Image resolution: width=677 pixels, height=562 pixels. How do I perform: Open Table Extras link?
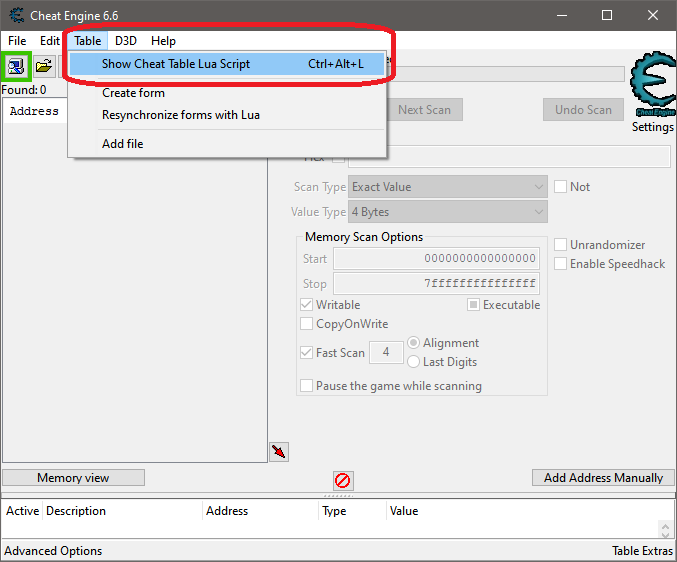coord(642,551)
